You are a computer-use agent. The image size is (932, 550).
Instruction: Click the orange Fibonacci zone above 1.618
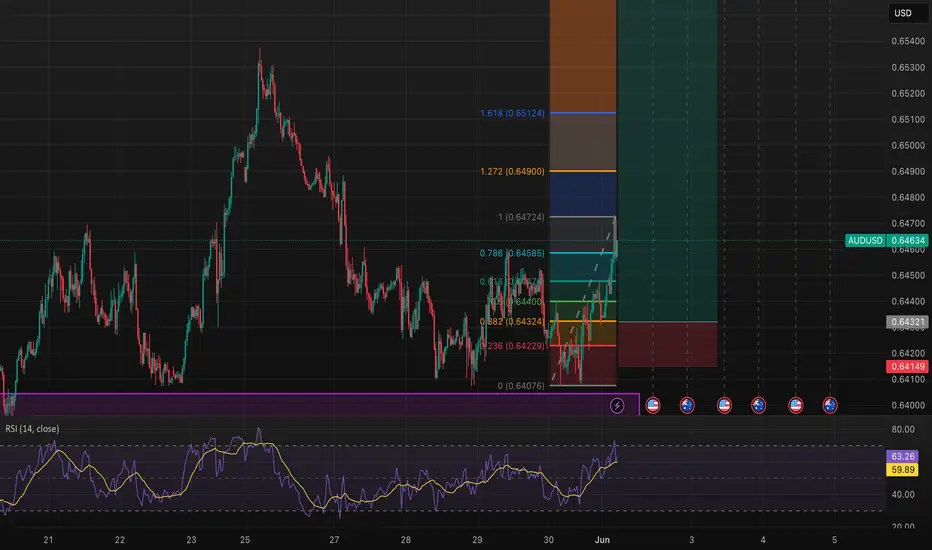583,55
